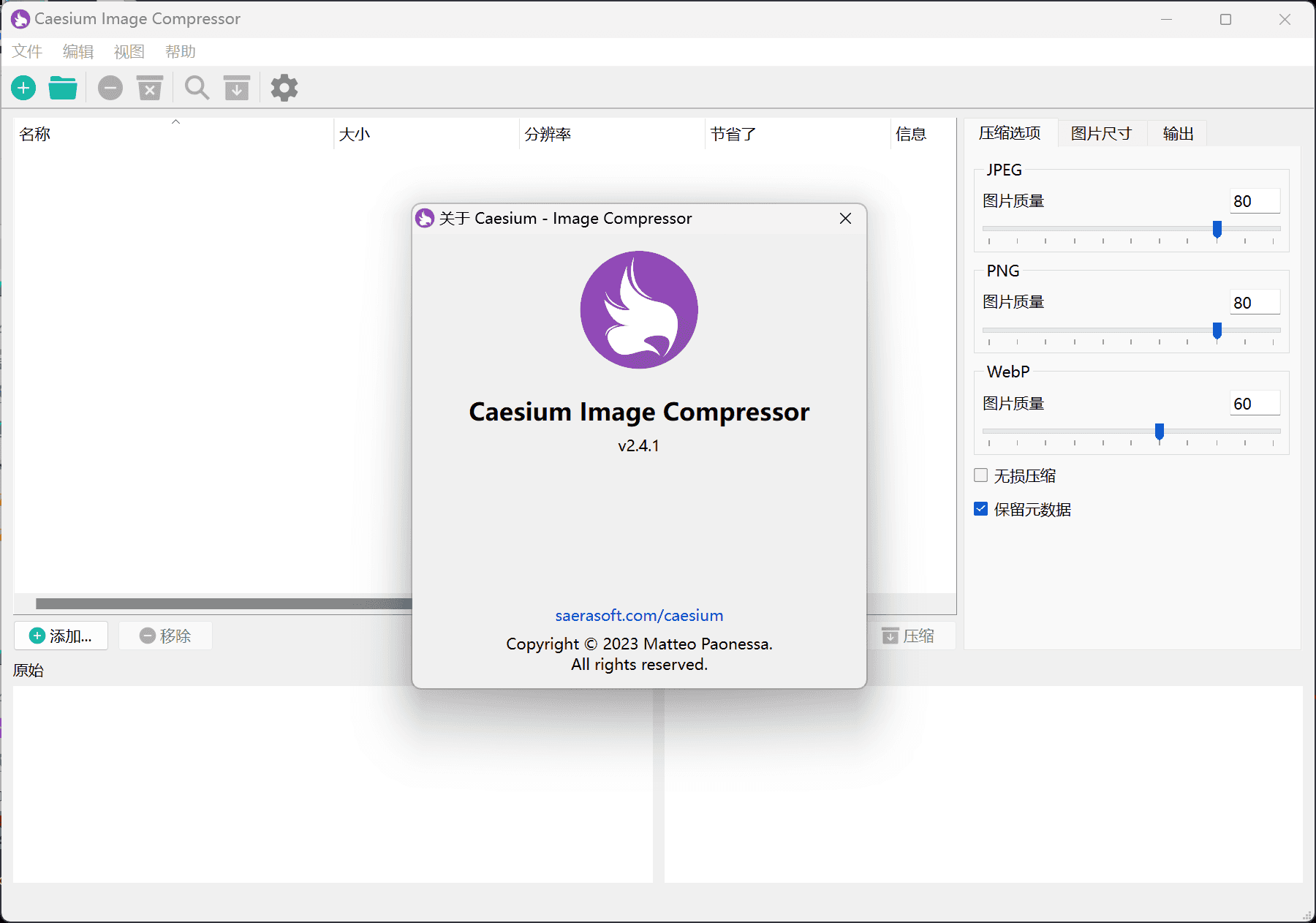Click the PNG quality slider handle
The width and height of the screenshot is (1316, 923).
[1217, 331]
